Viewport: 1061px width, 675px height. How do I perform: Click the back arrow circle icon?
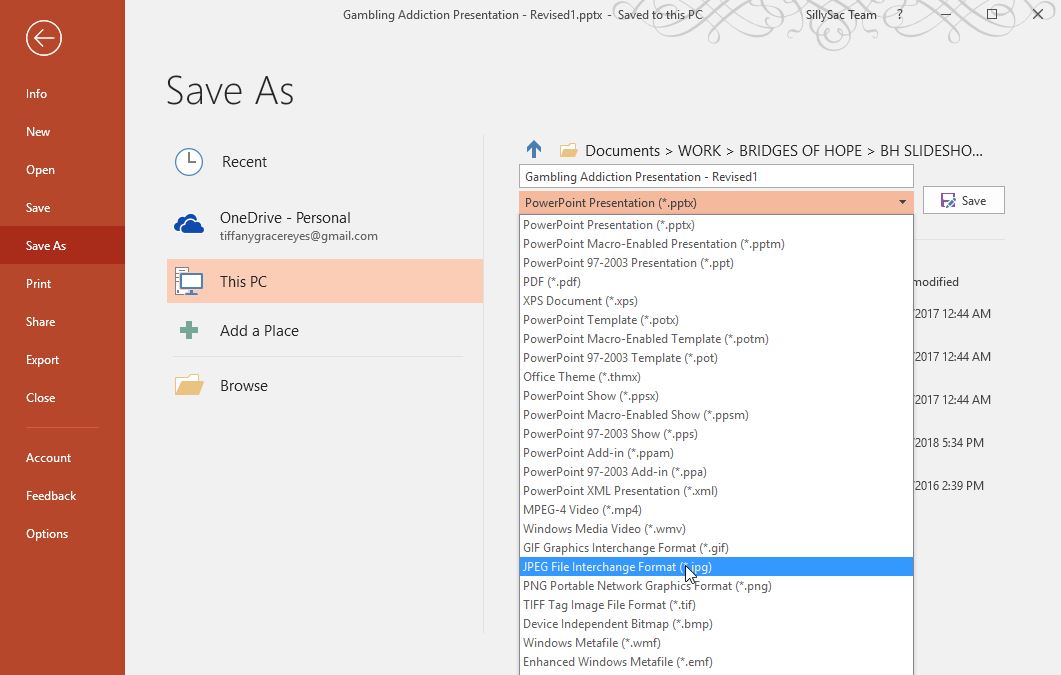44,39
